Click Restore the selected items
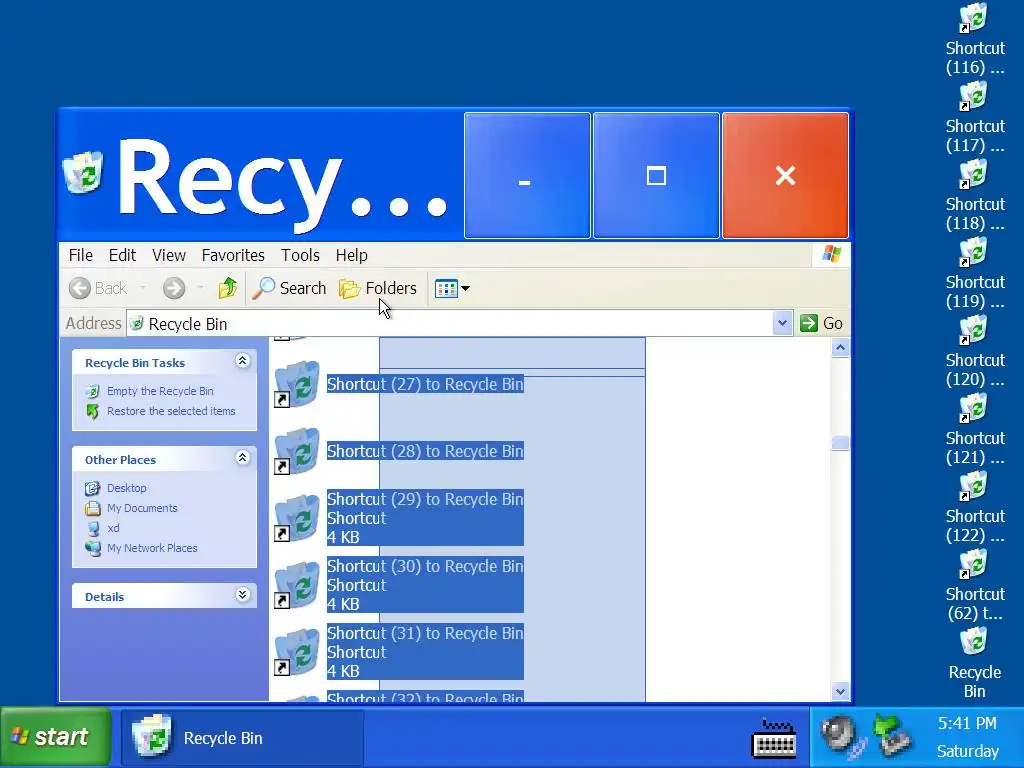The image size is (1024, 768). tap(171, 411)
